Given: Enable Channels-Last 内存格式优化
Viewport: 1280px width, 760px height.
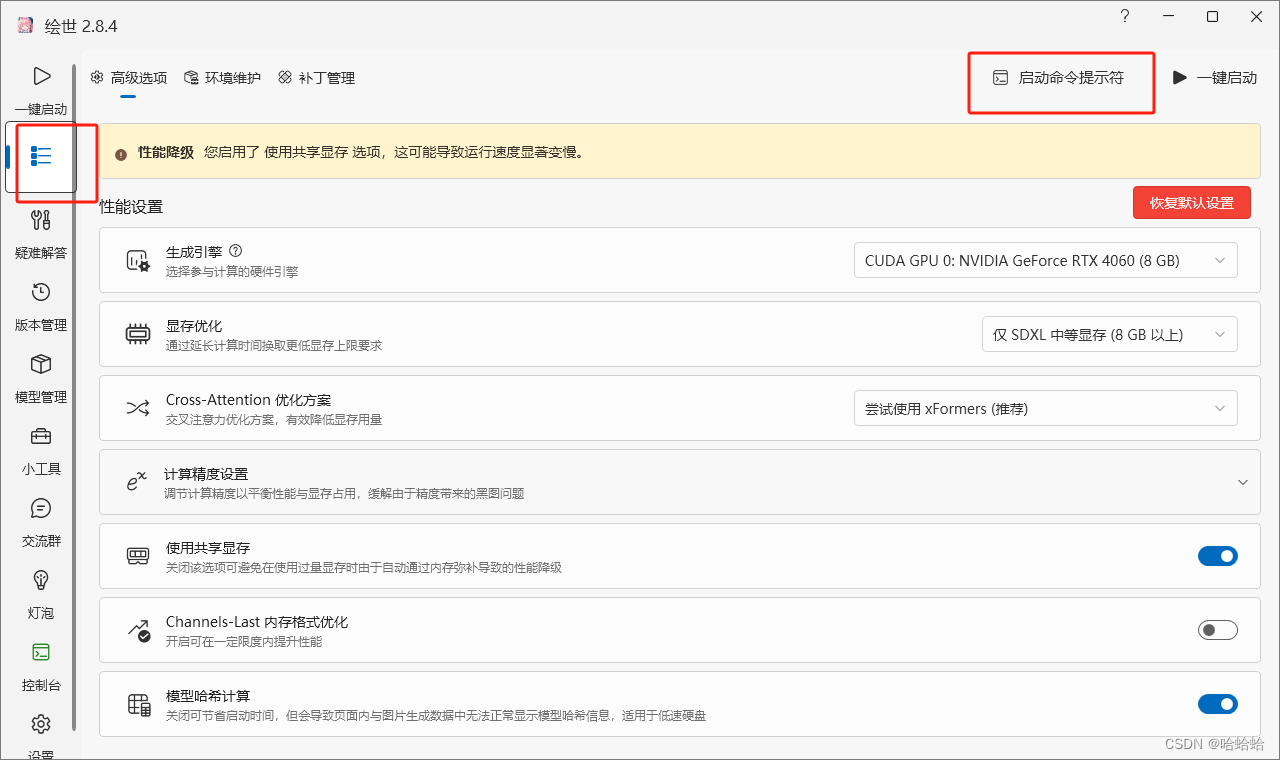Looking at the screenshot, I should click(x=1217, y=630).
